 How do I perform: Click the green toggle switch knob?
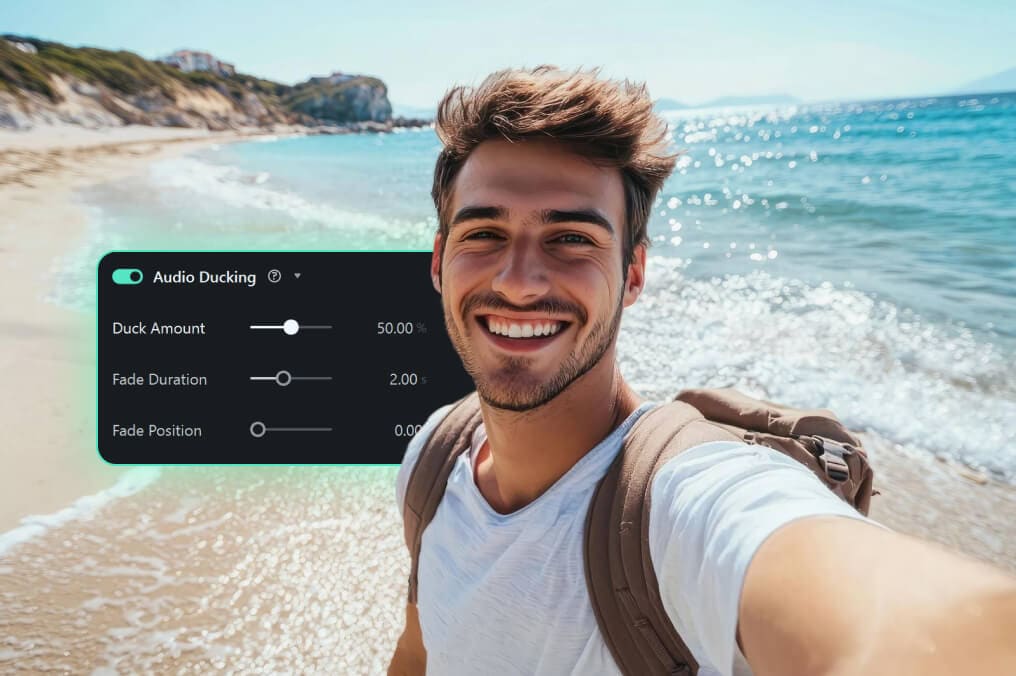click(x=133, y=277)
